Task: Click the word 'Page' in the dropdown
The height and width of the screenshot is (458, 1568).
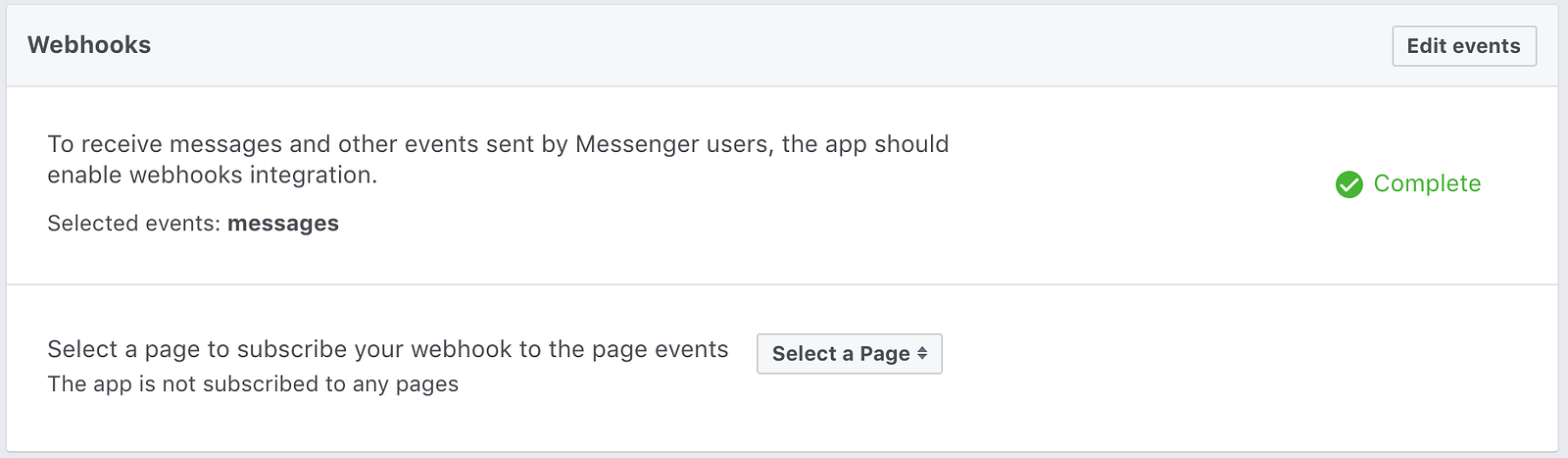Action: (x=885, y=354)
